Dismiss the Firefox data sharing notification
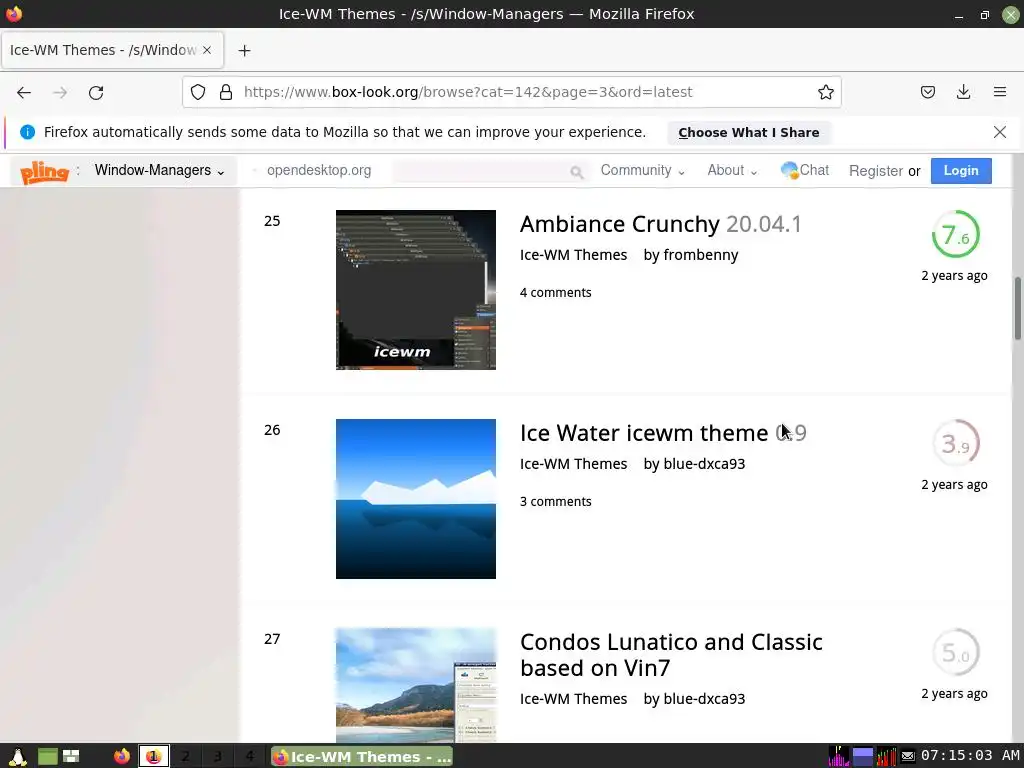Screen dimensions: 1024x768 point(999,132)
